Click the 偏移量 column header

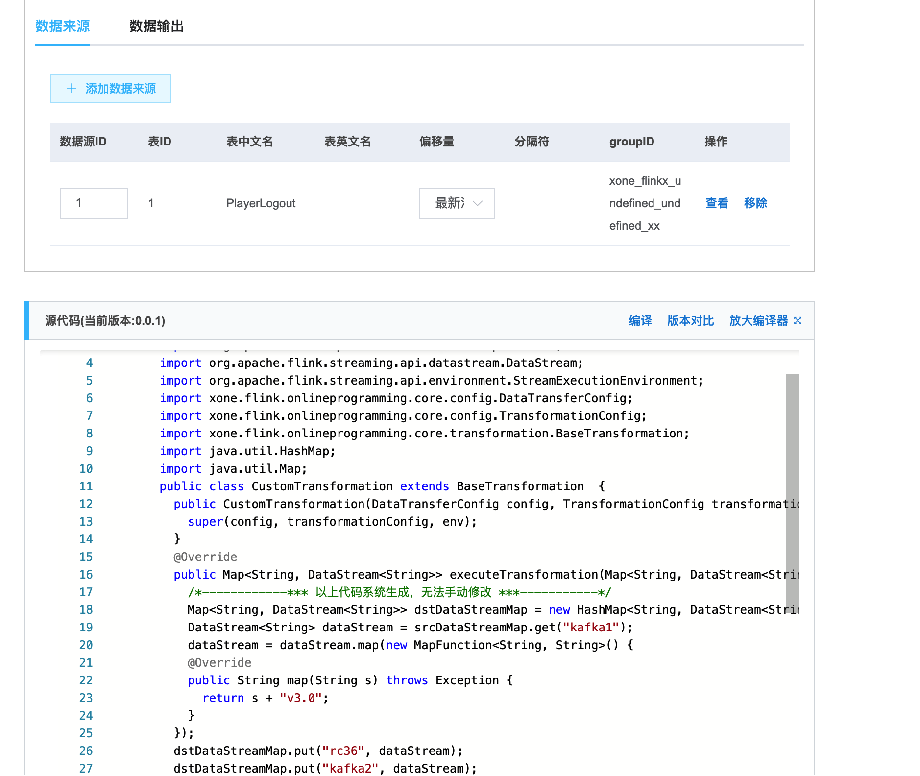pyautogui.click(x=437, y=141)
